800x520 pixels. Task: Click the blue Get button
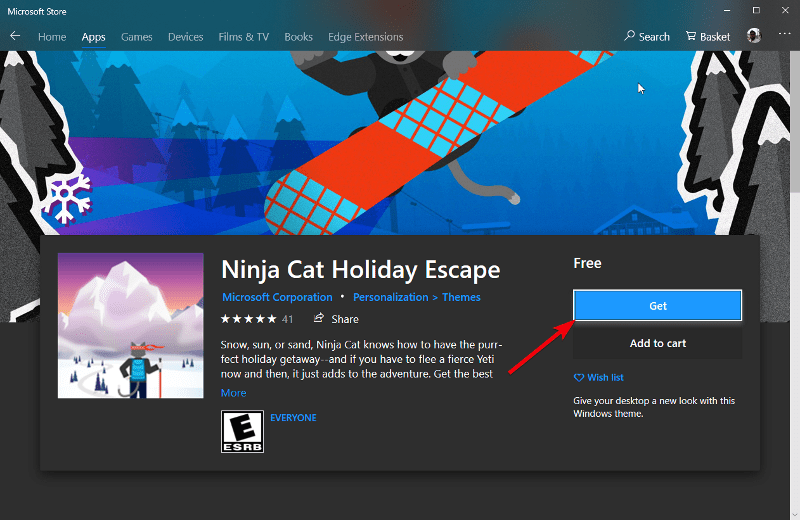657,306
